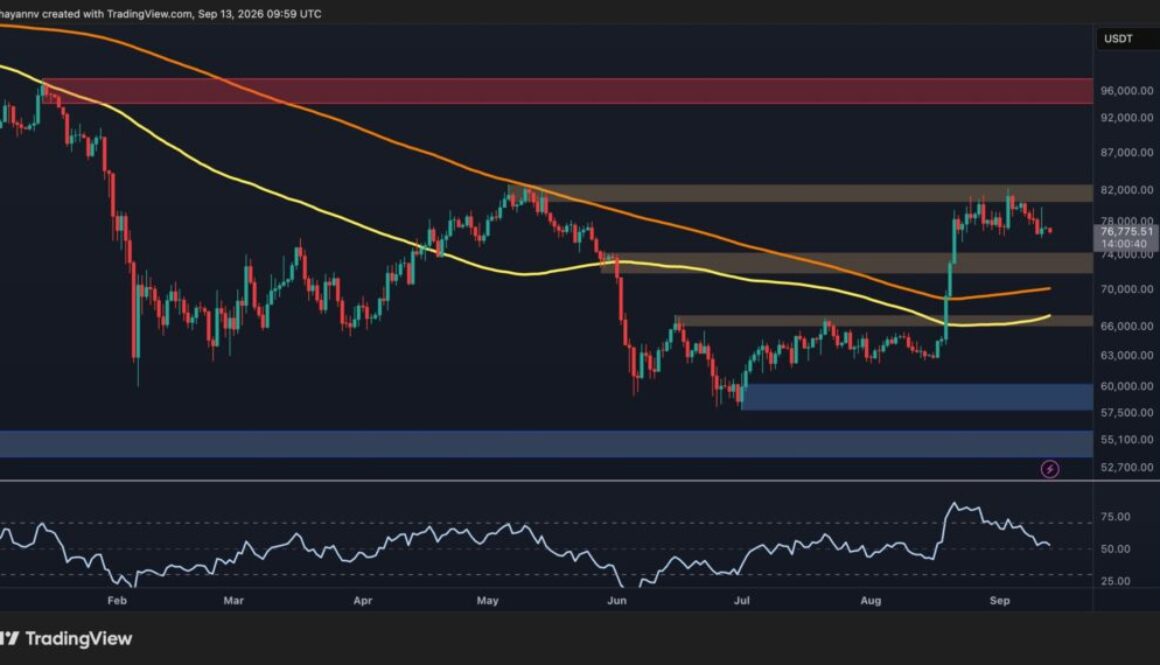
Task: Click the 92,000.00 price axis label
Action: click(1126, 117)
